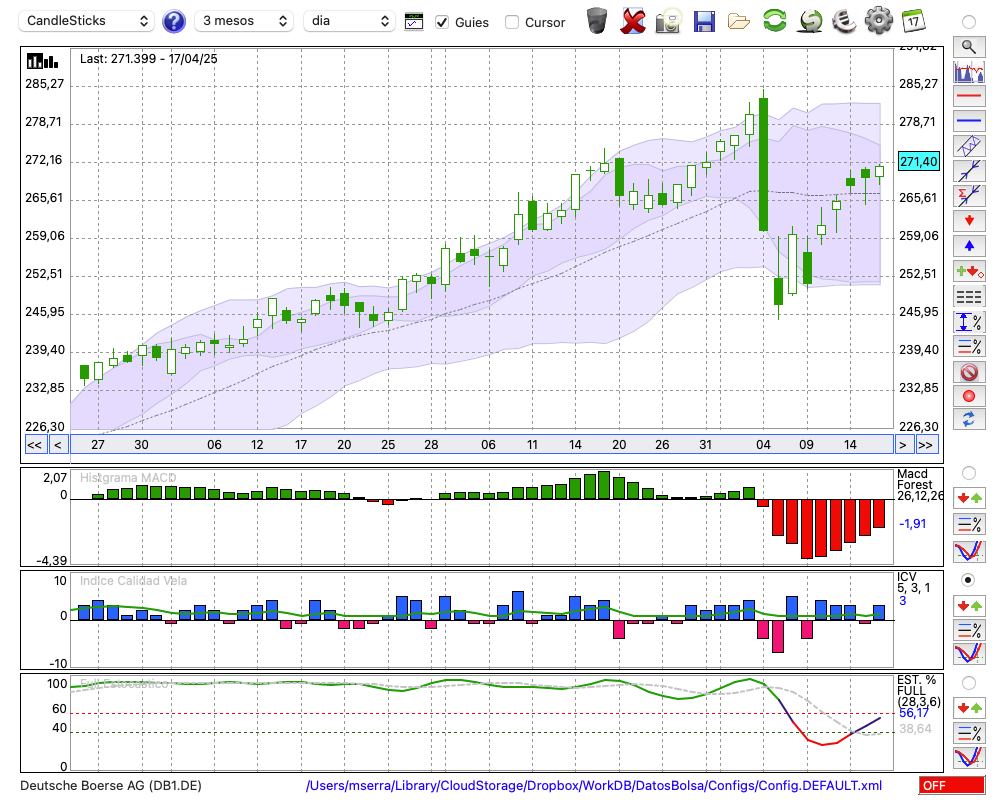The image size is (1000, 800).
Task: Open the 'dia' interval dropdown
Action: pos(349,21)
